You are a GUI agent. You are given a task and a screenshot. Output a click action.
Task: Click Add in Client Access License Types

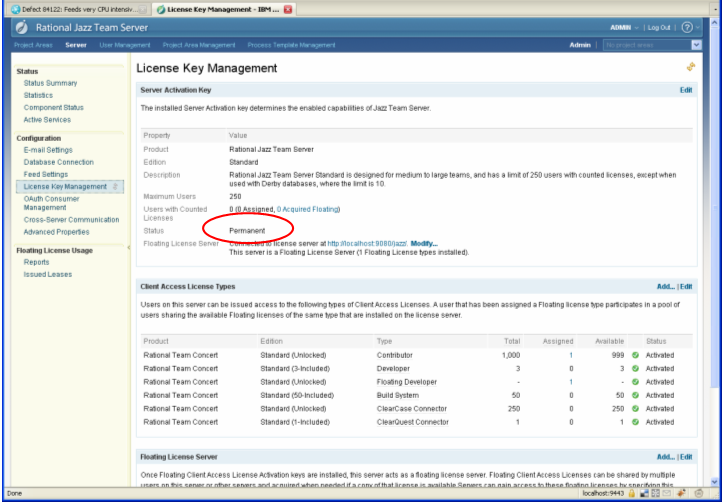pos(666,287)
